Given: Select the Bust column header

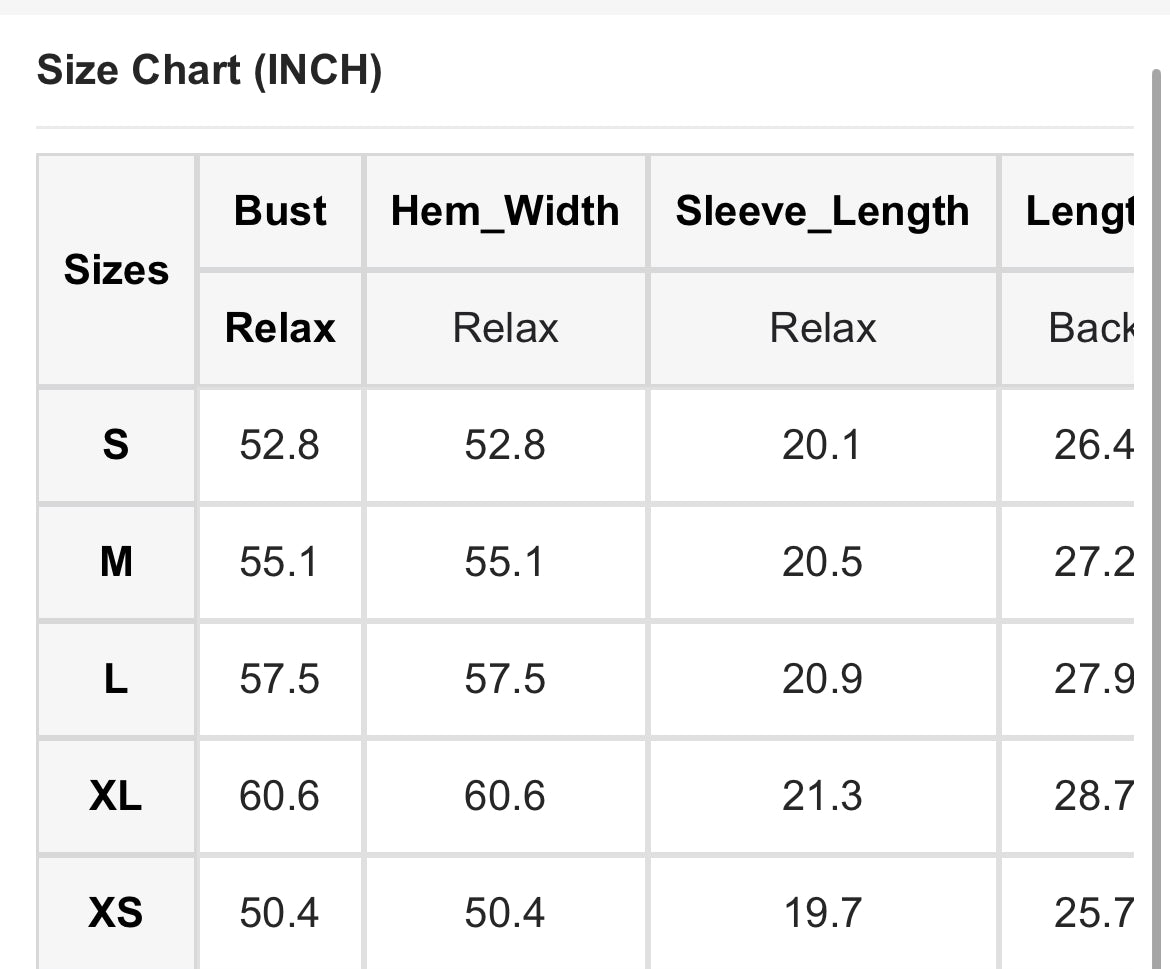Looking at the screenshot, I should [x=280, y=211].
